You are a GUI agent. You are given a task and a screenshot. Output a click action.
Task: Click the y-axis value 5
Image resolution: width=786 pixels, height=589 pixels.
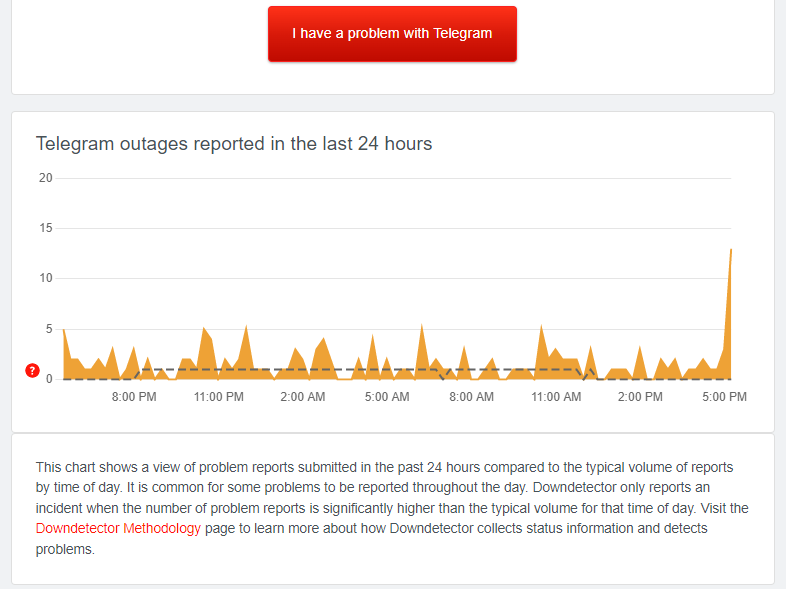(49, 329)
